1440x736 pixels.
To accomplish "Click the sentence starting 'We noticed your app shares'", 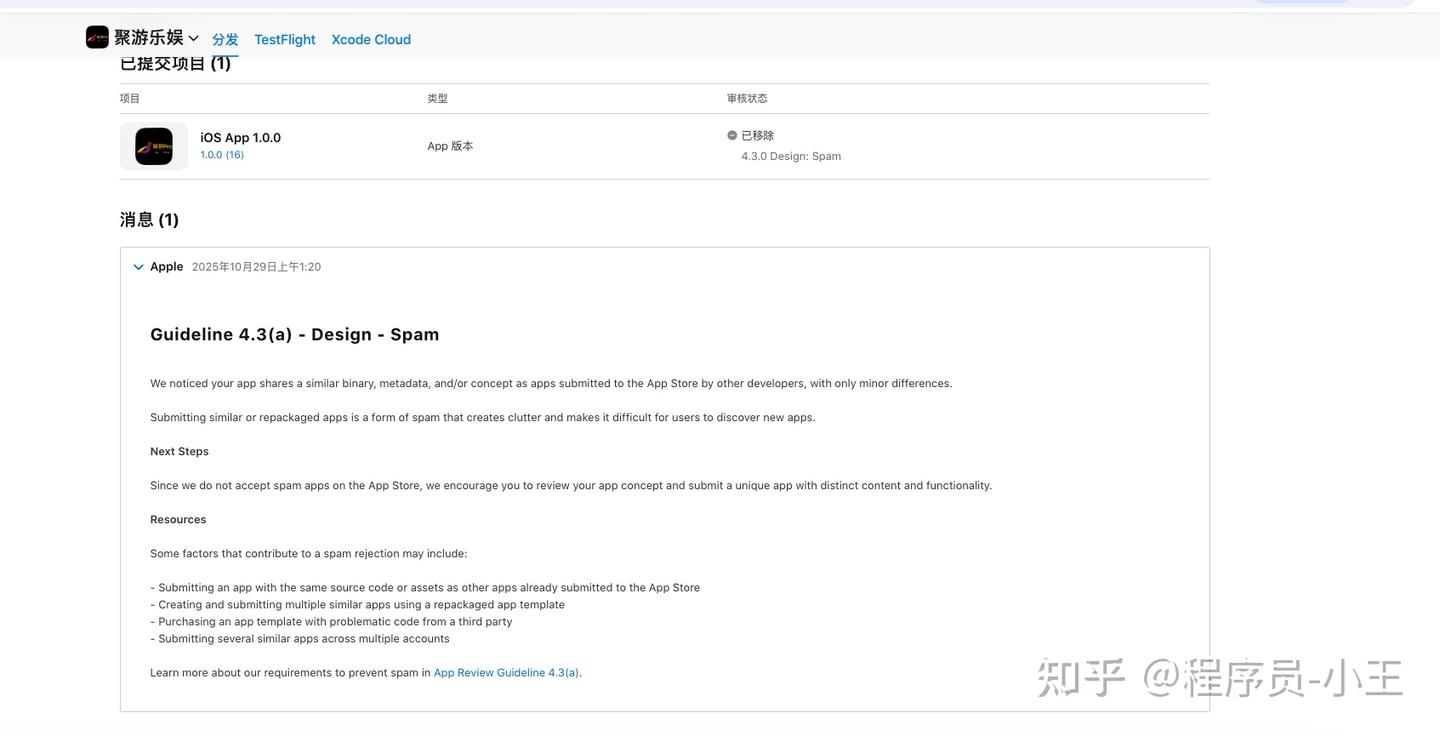I will click(551, 384).
